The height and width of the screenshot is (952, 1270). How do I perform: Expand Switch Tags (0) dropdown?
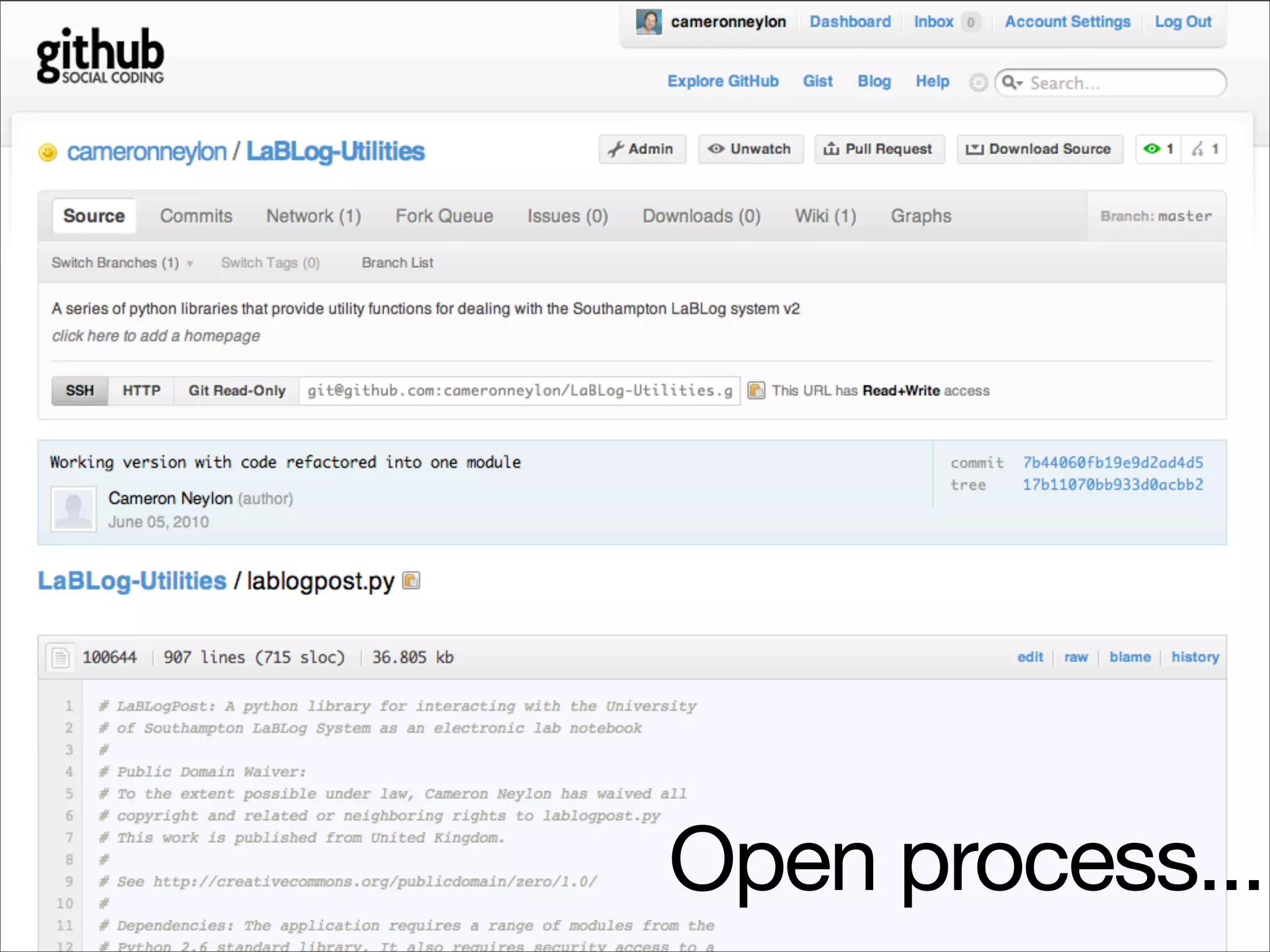pos(270,263)
